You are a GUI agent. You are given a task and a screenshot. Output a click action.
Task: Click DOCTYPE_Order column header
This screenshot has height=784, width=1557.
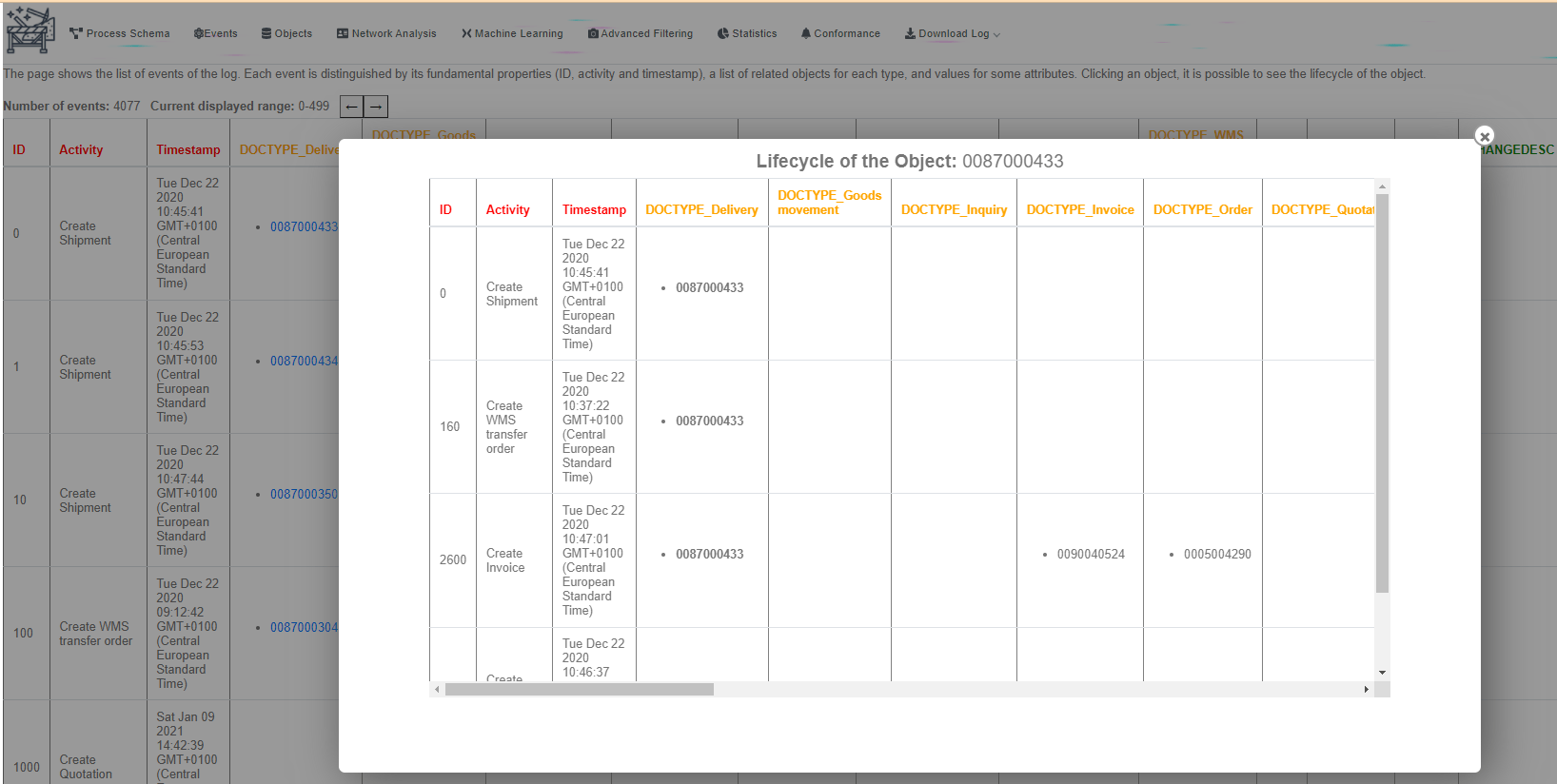coord(1203,210)
